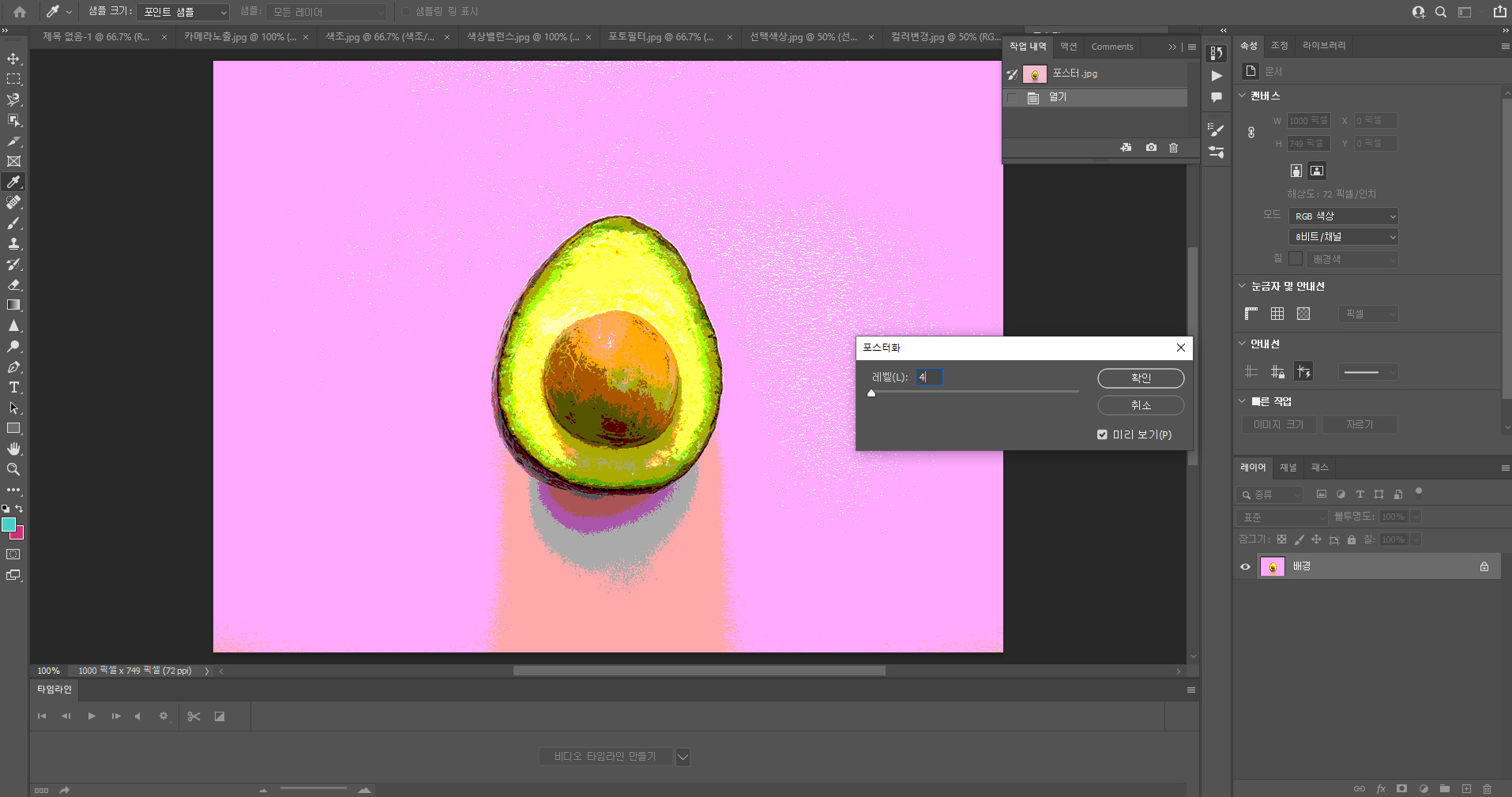
Task: Select the Pen tool
Action: (x=13, y=367)
